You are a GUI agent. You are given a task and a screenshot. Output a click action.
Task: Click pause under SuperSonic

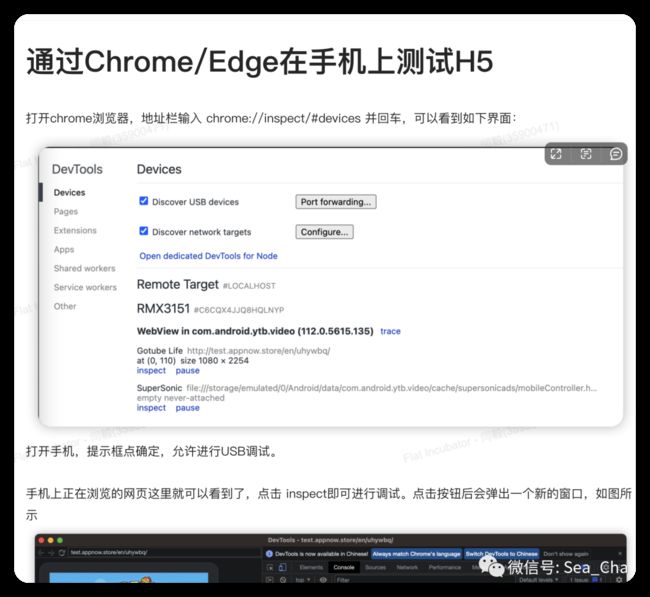187,408
